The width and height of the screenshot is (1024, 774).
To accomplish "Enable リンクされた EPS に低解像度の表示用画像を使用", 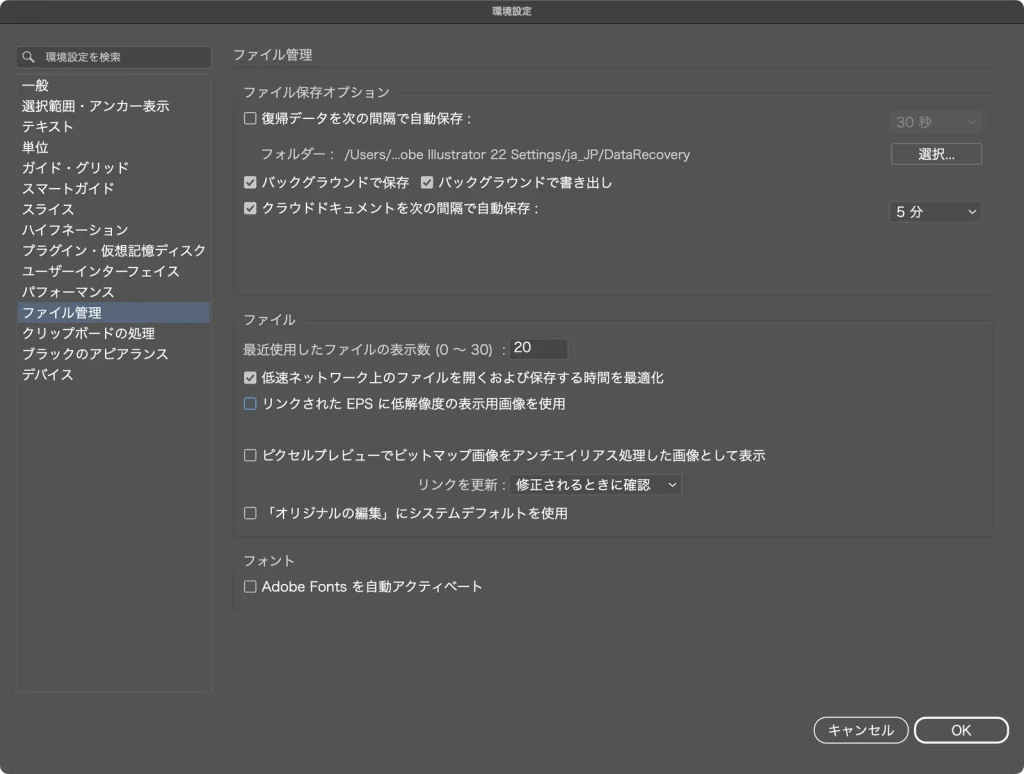I will (x=250, y=404).
